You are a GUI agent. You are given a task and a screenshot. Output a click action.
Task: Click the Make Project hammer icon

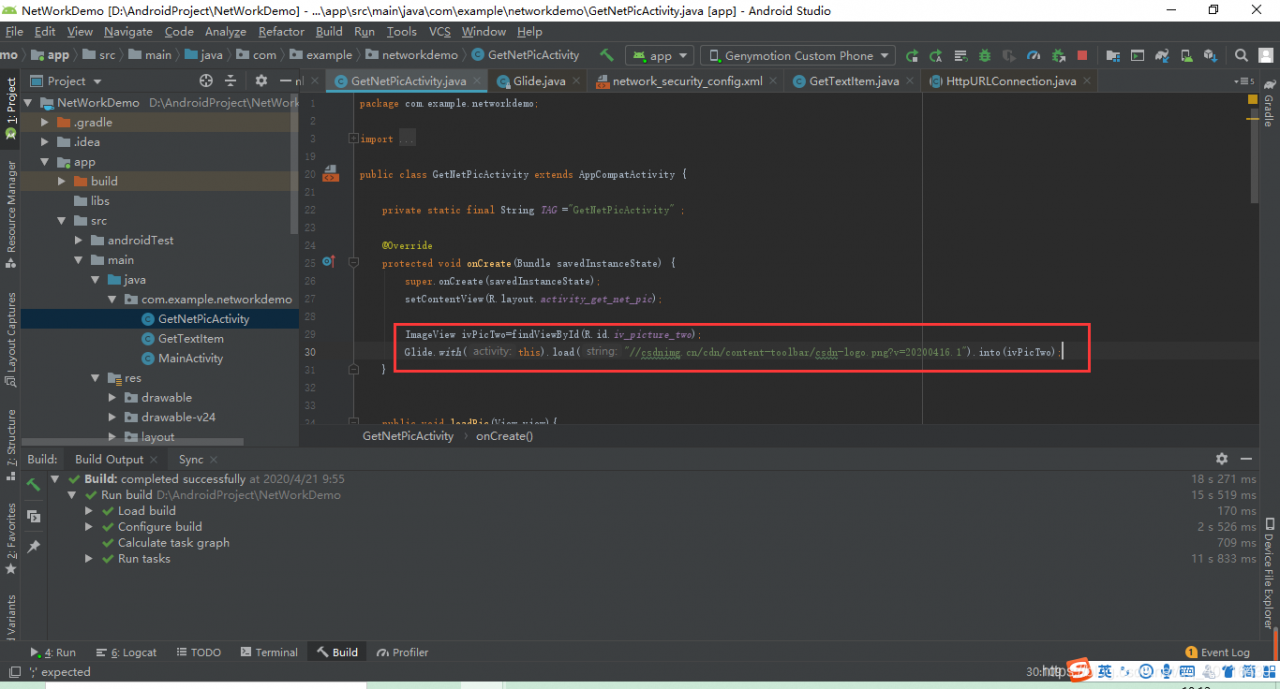[606, 55]
